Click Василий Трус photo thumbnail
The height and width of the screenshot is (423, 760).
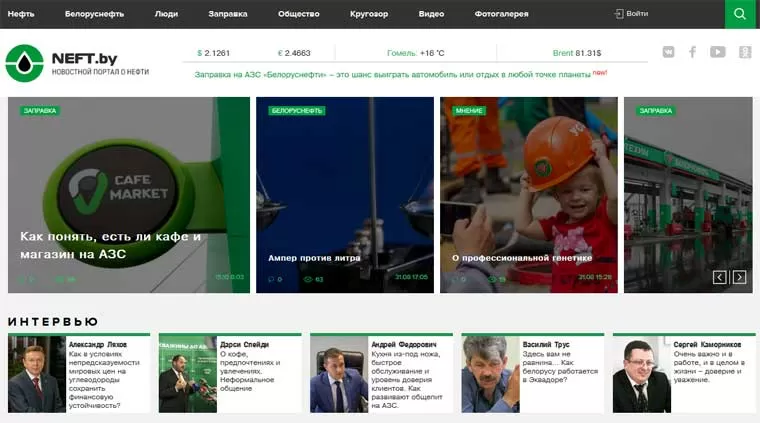[491, 374]
